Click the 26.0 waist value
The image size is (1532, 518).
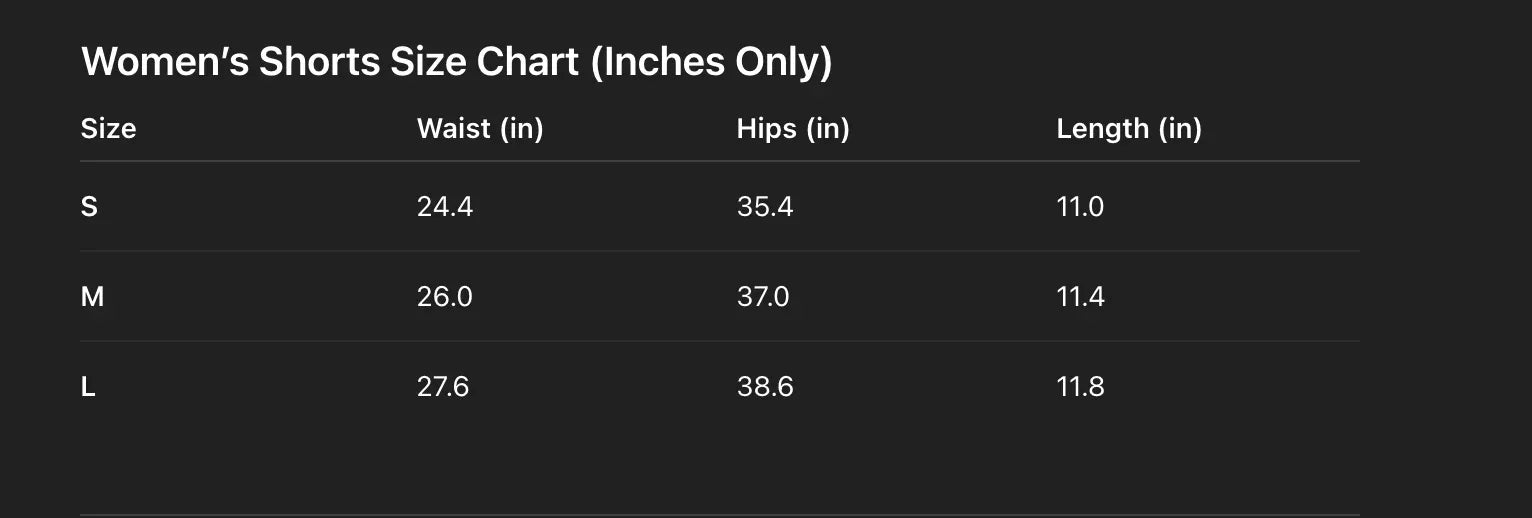445,297
